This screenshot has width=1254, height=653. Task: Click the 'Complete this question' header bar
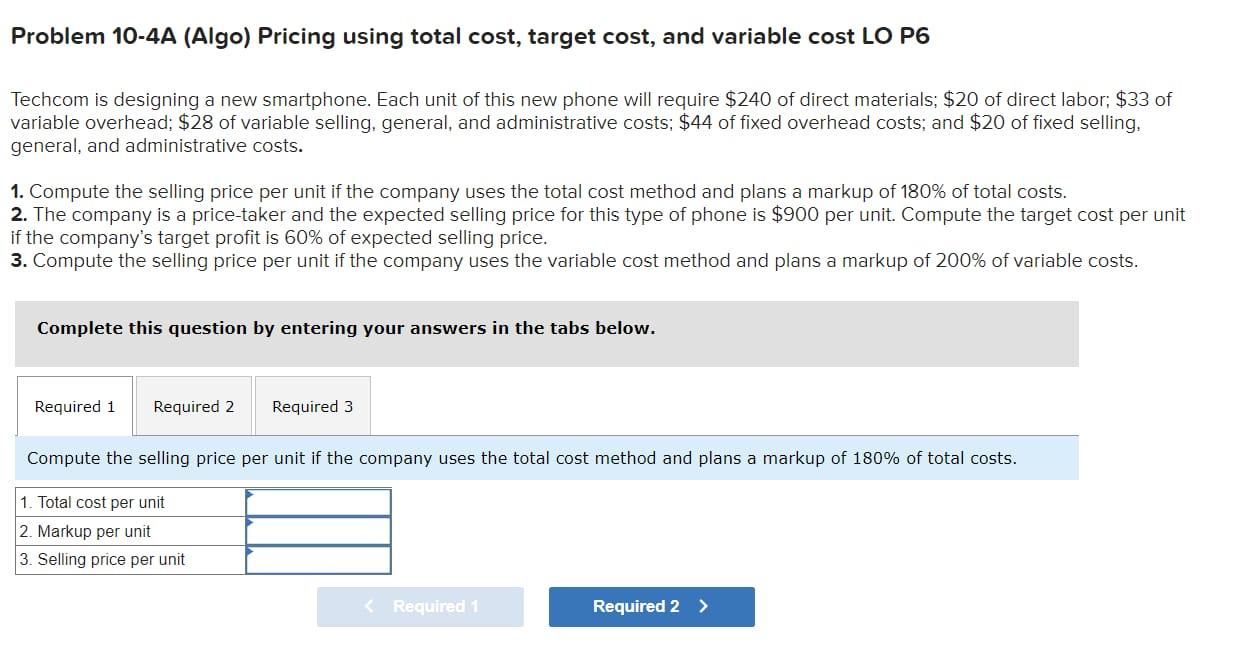(345, 327)
